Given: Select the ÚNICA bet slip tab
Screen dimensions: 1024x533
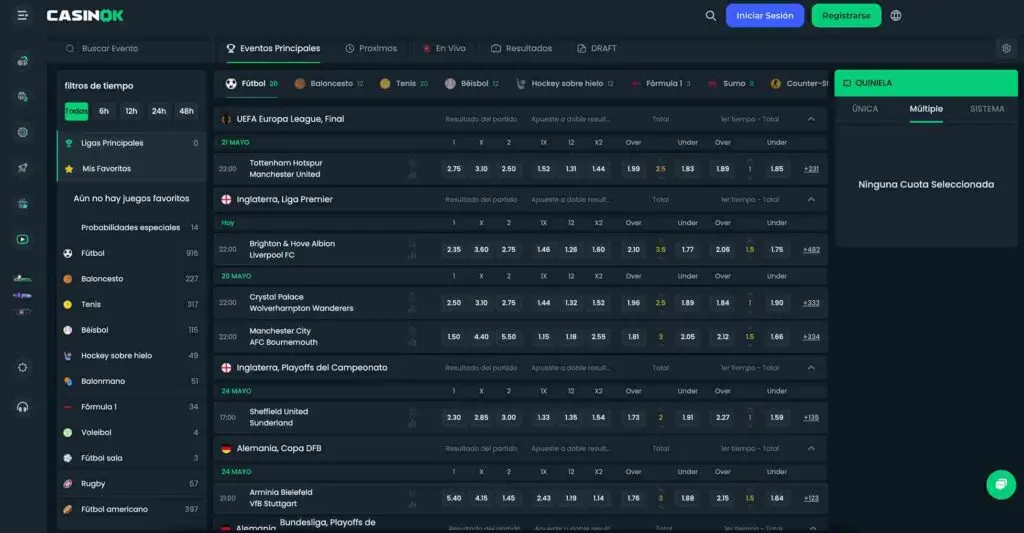Looking at the screenshot, I should click(865, 109).
